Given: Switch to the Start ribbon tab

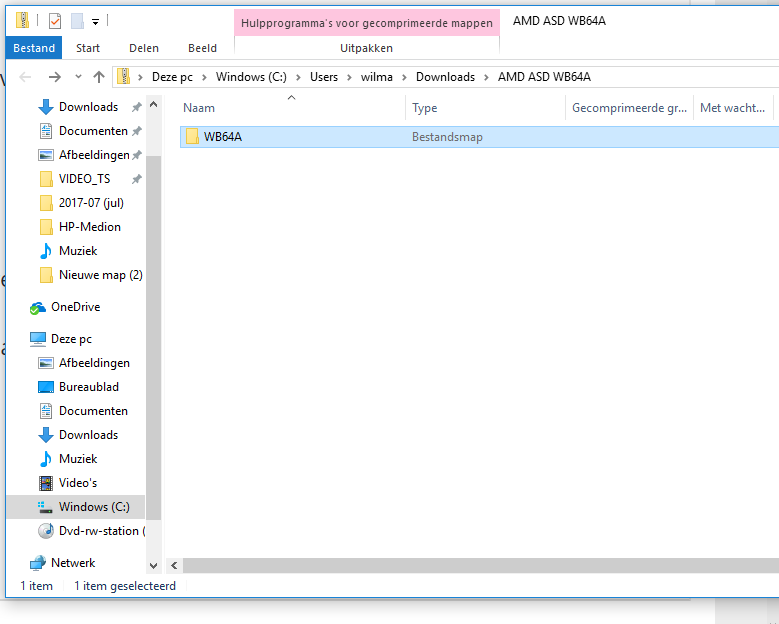Looking at the screenshot, I should (88, 48).
